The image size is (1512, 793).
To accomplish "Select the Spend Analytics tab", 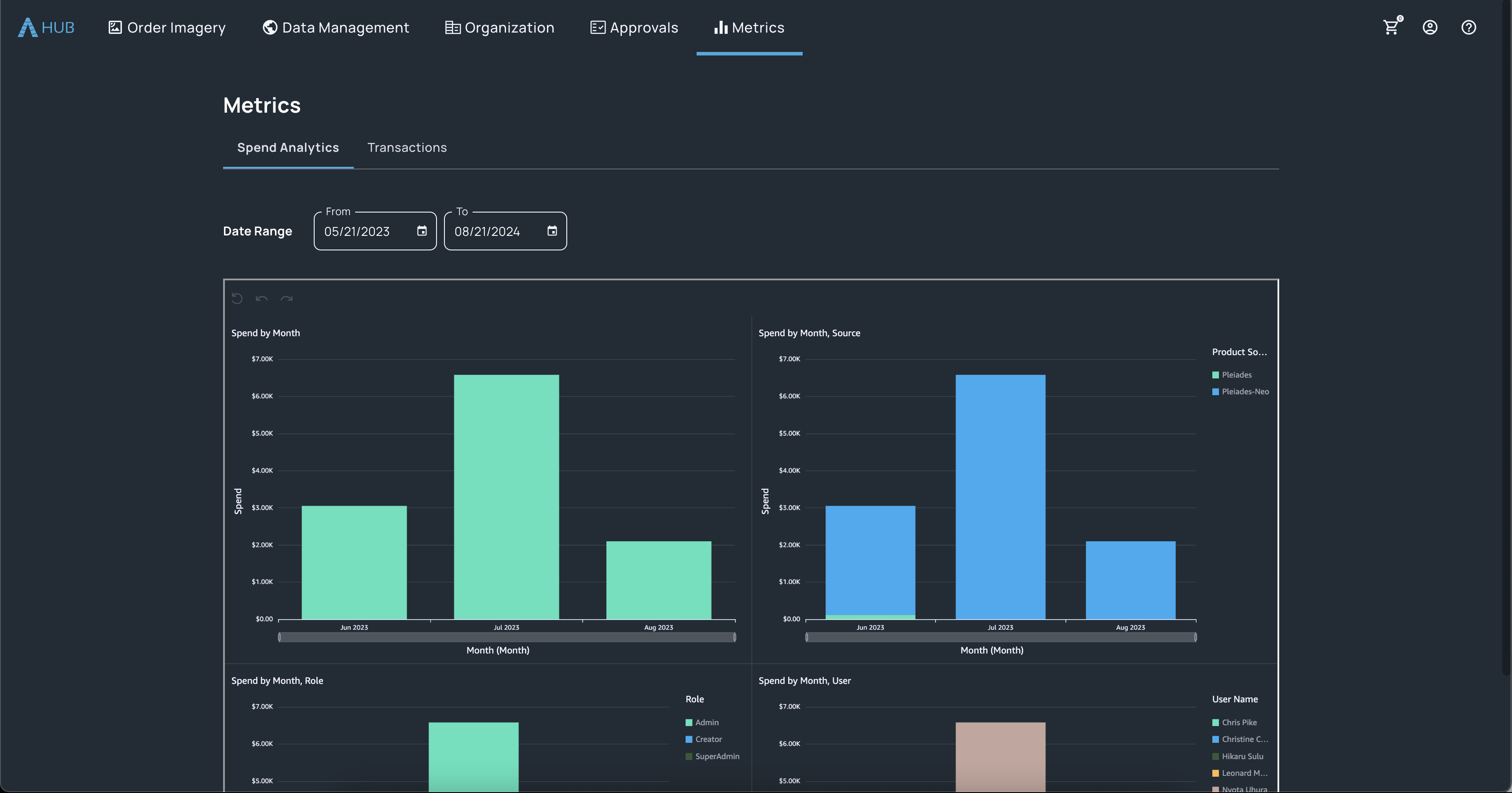I will 288,147.
